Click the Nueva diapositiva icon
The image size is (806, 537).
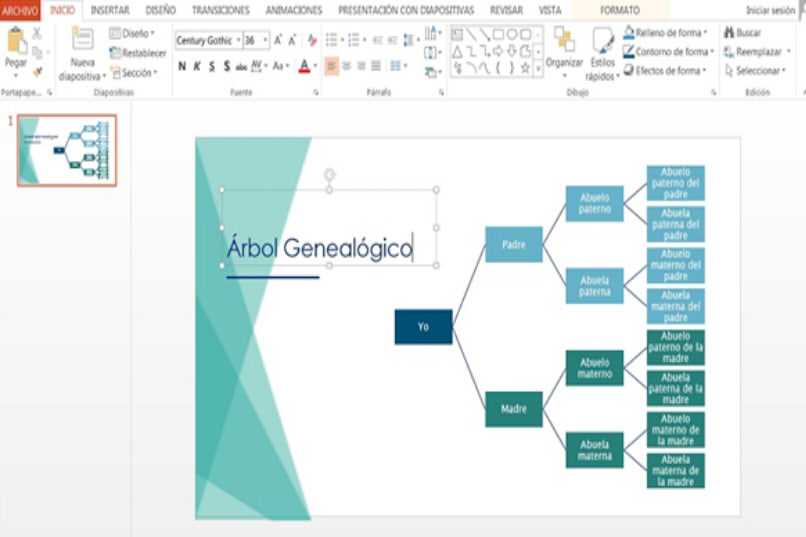click(82, 42)
